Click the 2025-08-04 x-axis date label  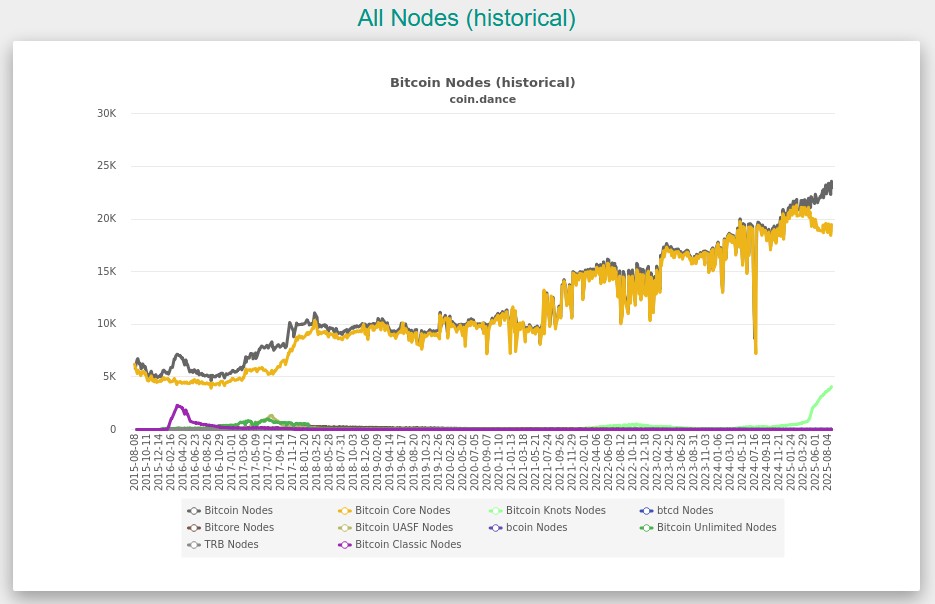(x=827, y=463)
